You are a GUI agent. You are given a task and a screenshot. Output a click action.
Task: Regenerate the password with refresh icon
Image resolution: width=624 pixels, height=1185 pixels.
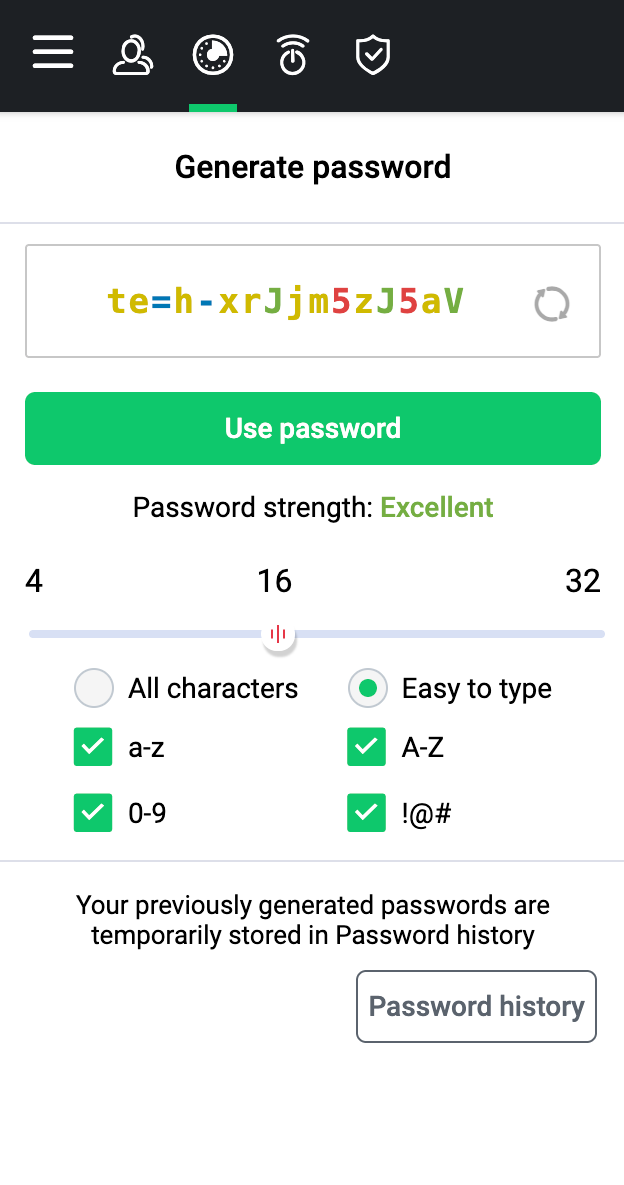coord(552,304)
